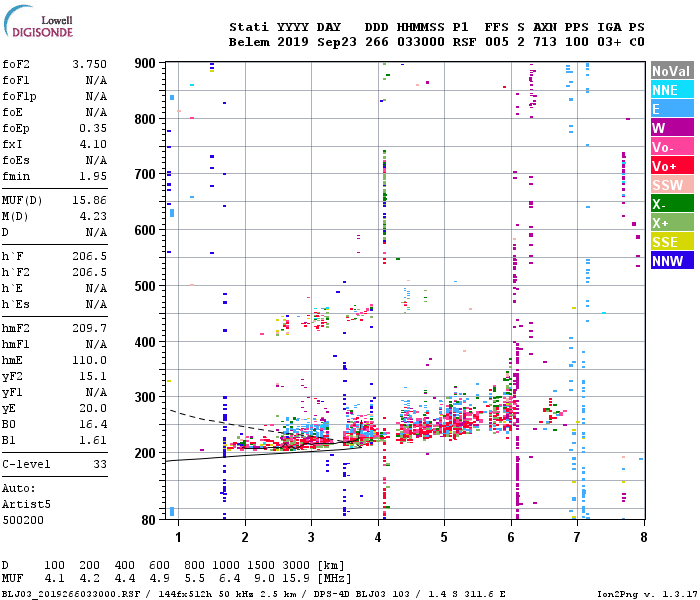The image size is (700, 600).
Task: Click the MUF value 15.9 in table
Action: (296, 579)
